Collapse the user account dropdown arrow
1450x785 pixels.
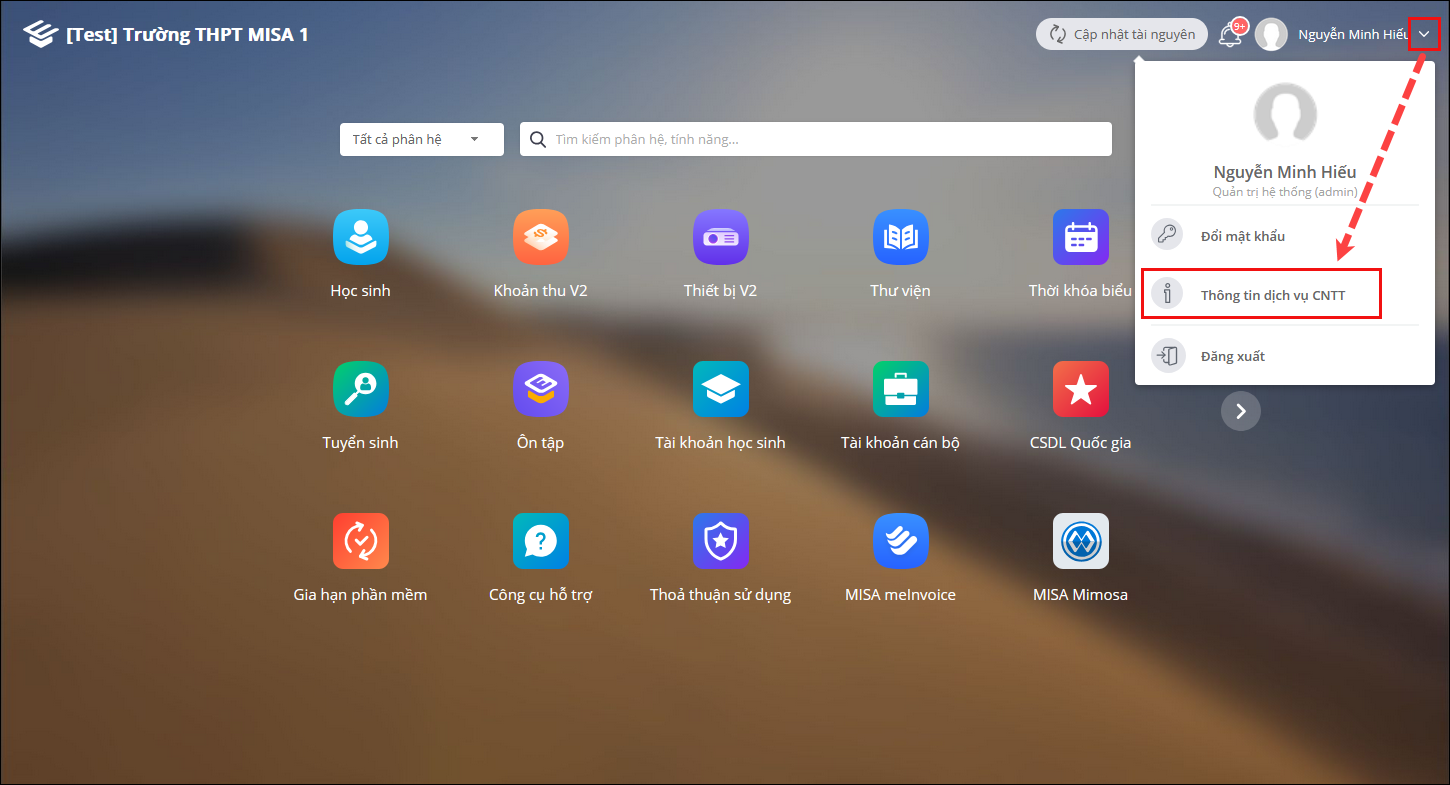(x=1424, y=34)
